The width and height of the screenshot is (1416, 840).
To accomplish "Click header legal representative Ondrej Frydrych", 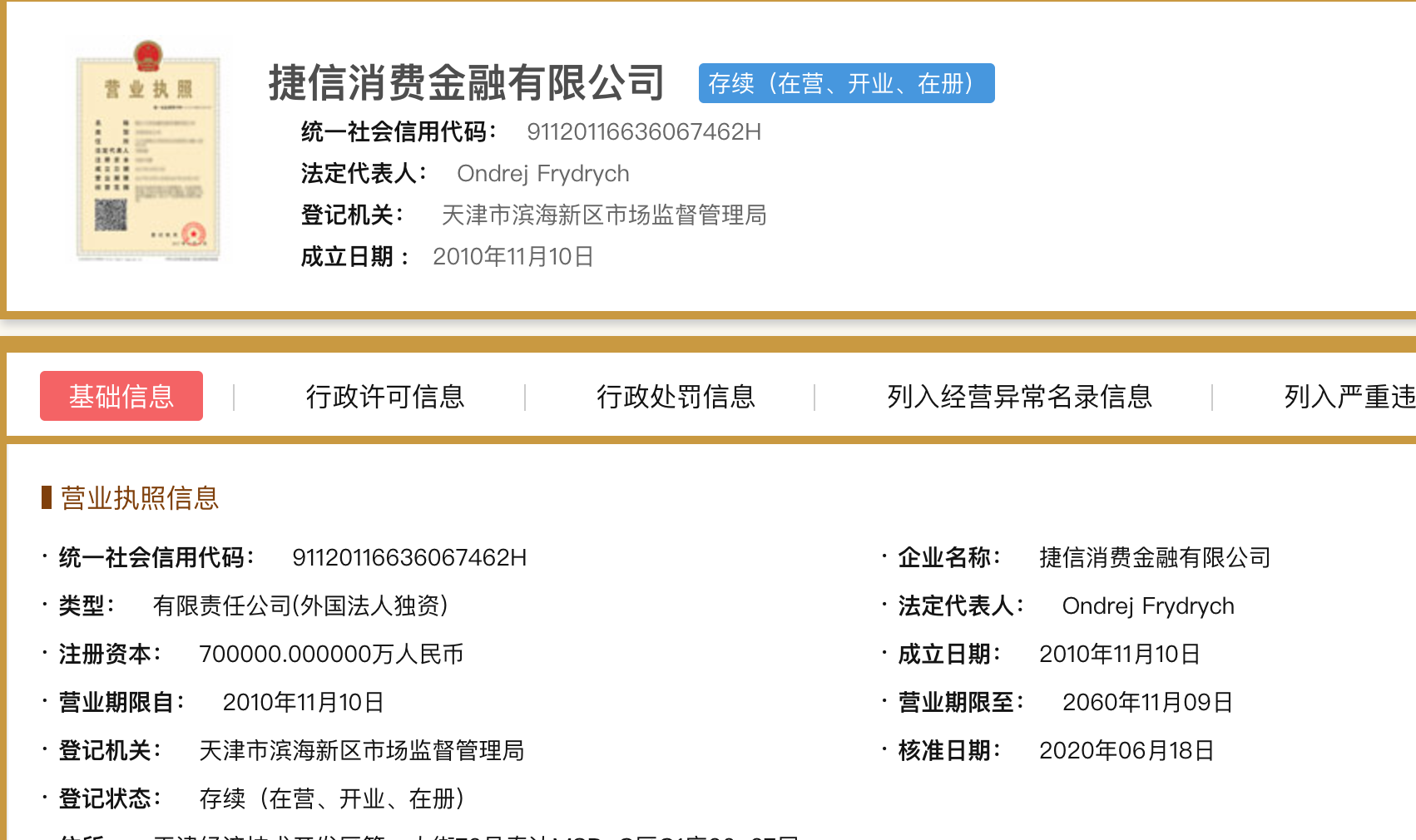I will (x=543, y=173).
